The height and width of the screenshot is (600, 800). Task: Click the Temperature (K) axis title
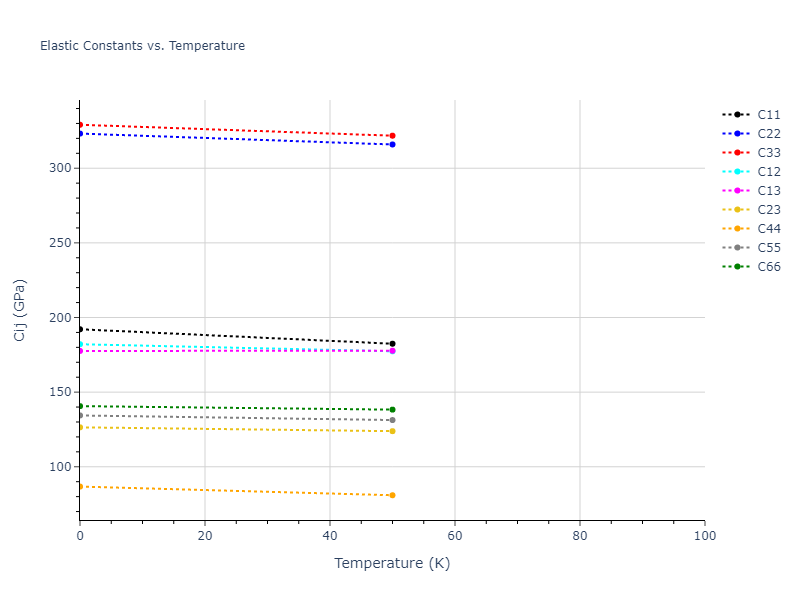tap(392, 563)
